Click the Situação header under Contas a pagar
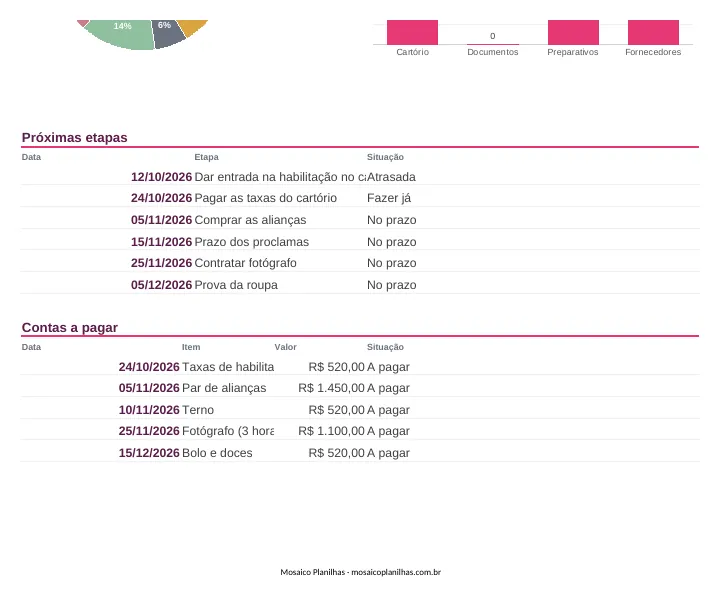This screenshot has width=719, height=597. click(x=385, y=347)
